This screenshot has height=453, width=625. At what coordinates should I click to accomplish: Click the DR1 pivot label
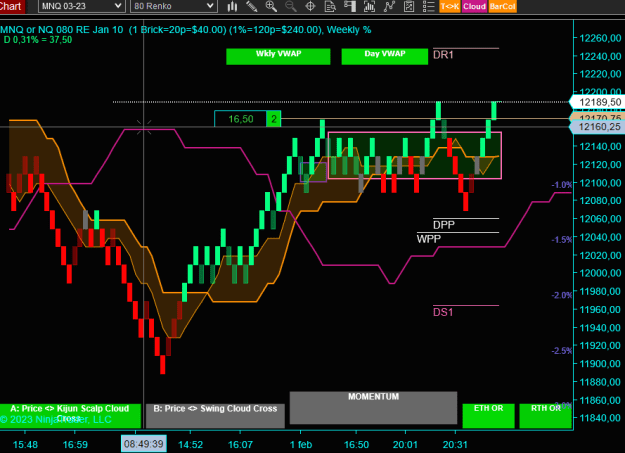coord(443,55)
